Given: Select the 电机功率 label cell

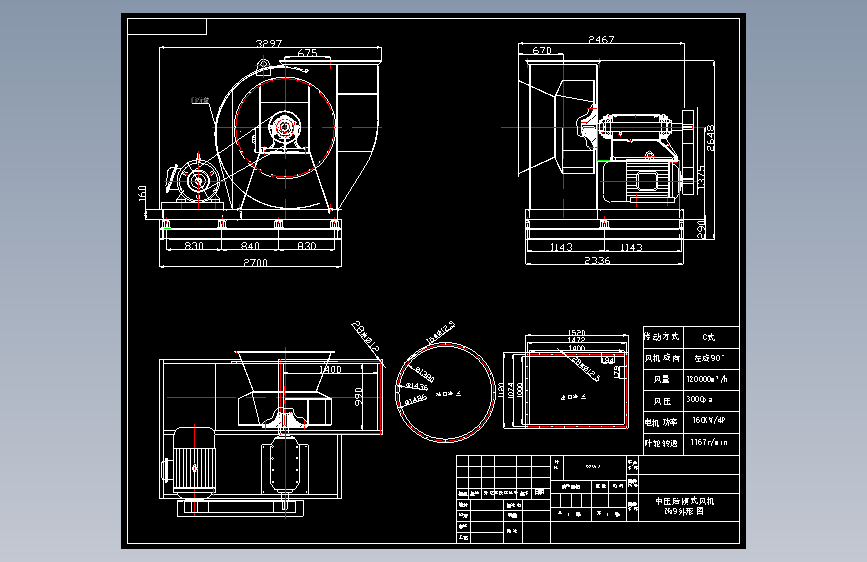Looking at the screenshot, I should tap(663, 423).
